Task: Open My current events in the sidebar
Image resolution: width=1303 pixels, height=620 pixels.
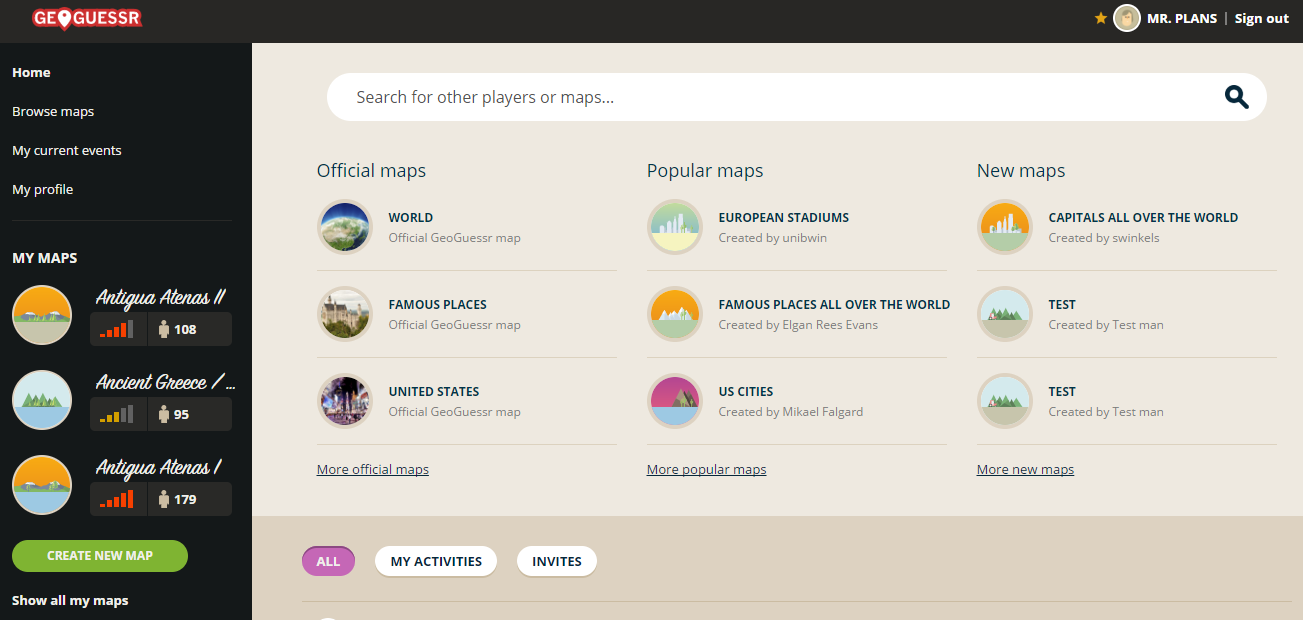Action: tap(67, 150)
